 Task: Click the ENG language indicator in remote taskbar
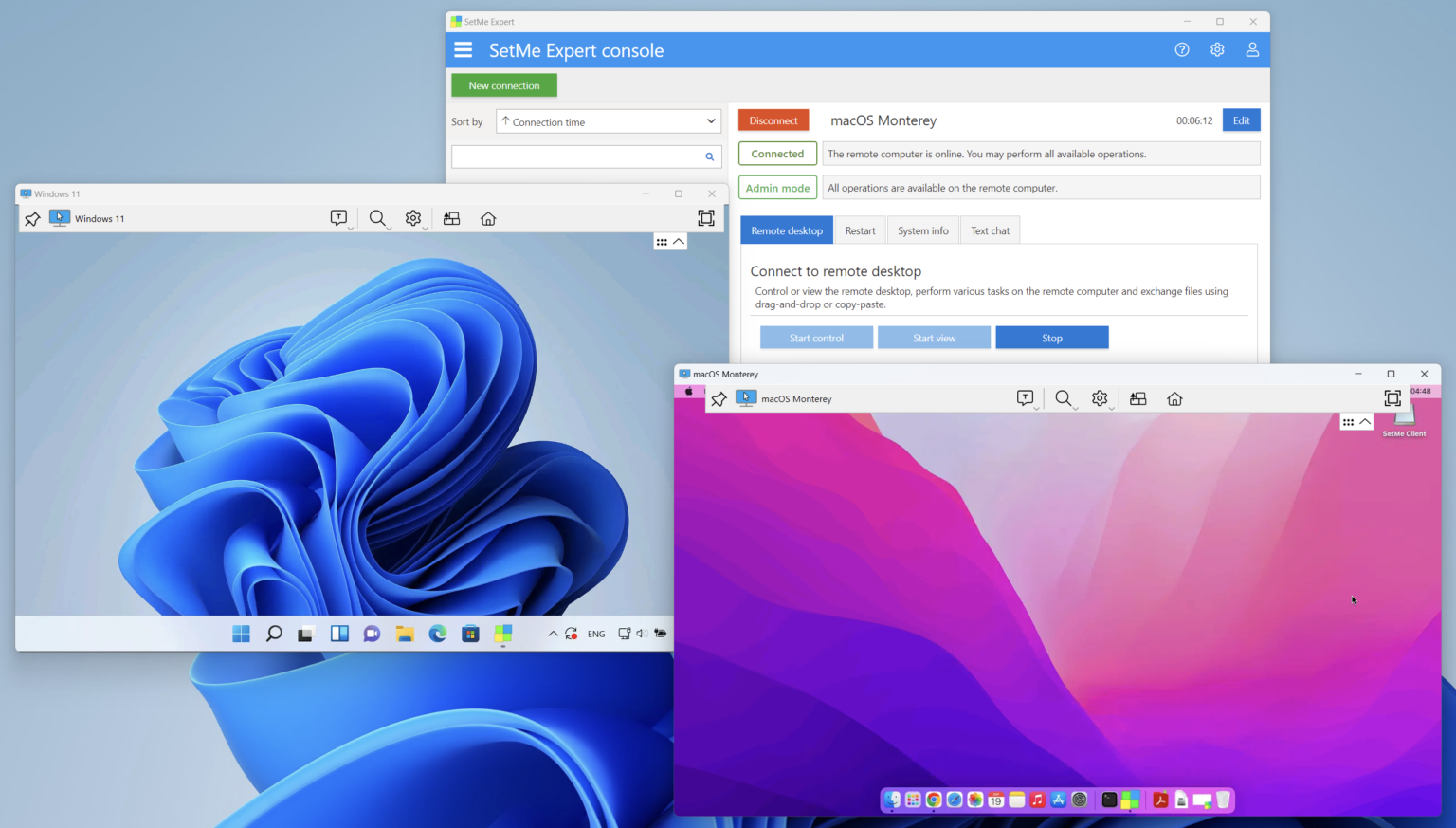[x=596, y=634]
